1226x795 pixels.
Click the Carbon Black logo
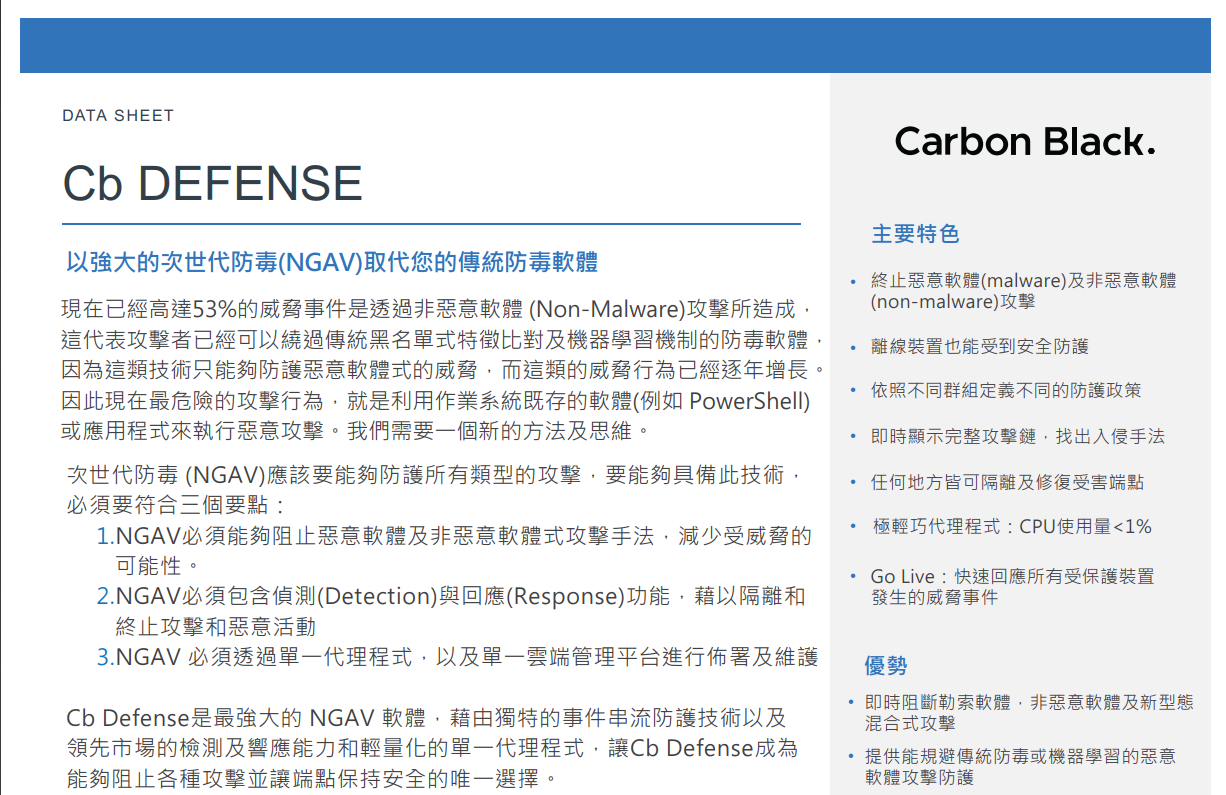[x=1025, y=141]
